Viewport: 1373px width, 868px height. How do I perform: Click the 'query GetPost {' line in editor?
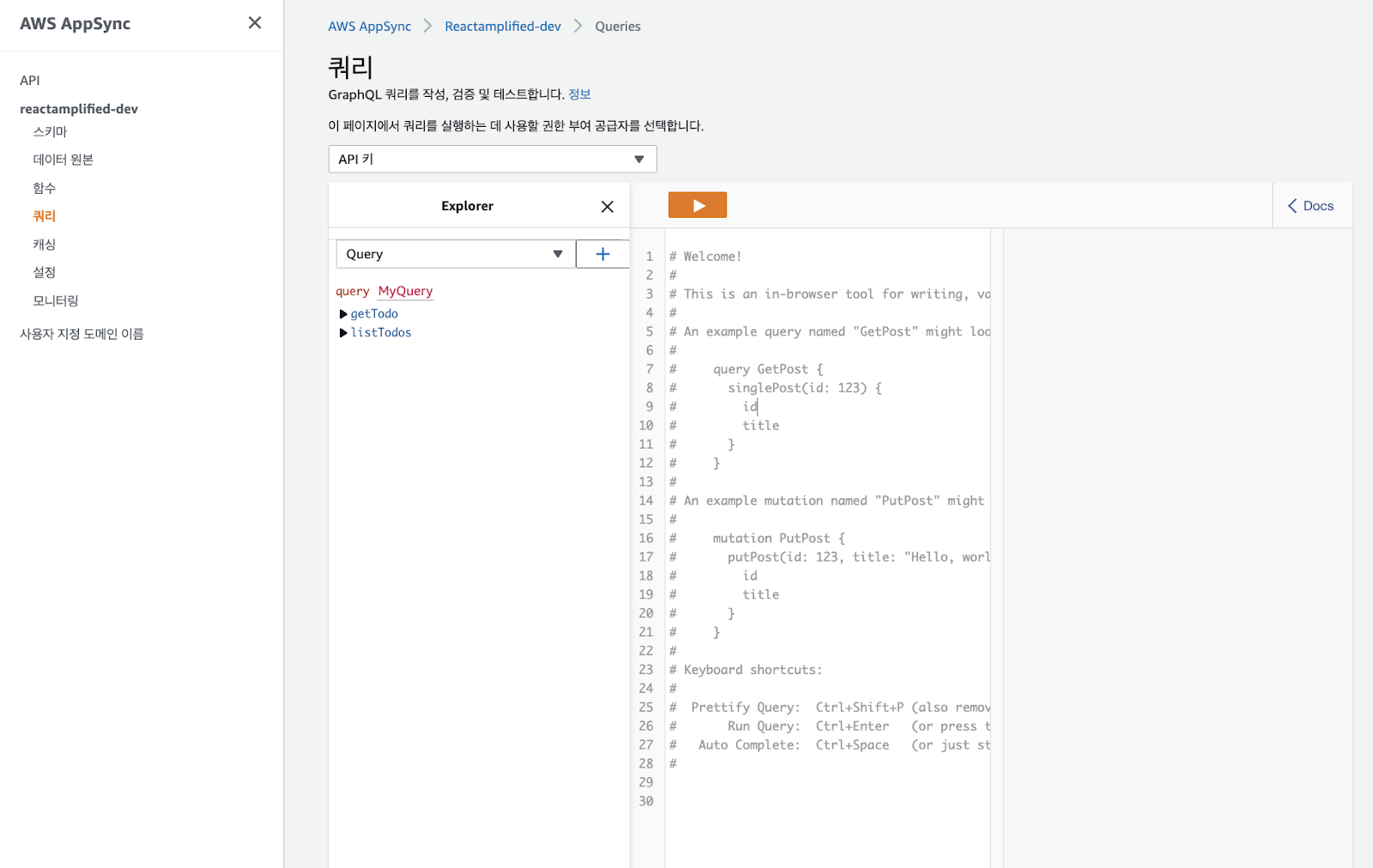(768, 369)
